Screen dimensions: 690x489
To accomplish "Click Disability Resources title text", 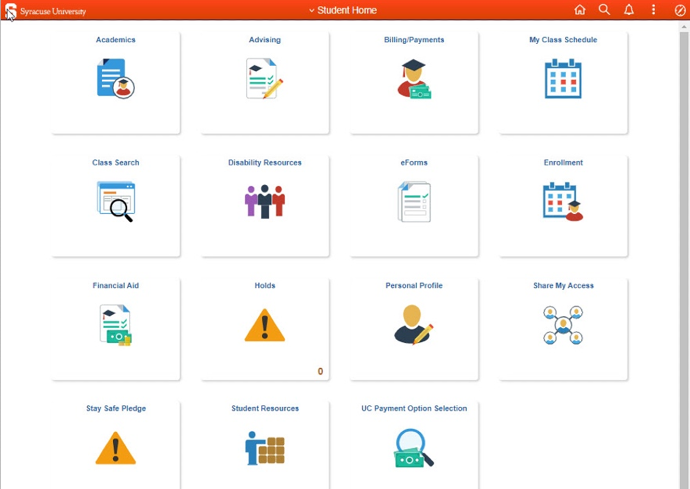I will 264,162.
